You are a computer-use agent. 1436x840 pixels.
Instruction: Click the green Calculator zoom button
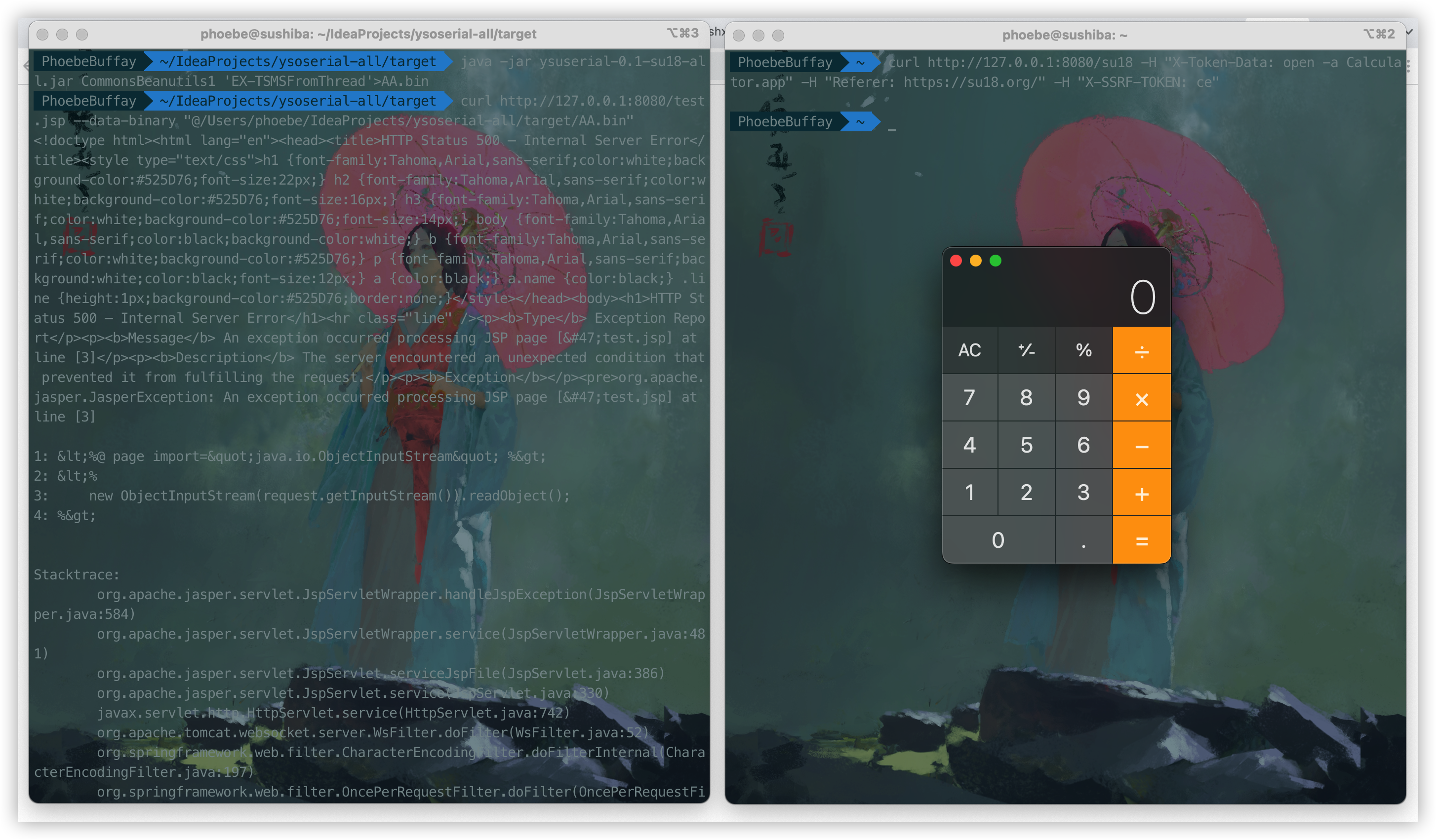coord(996,261)
